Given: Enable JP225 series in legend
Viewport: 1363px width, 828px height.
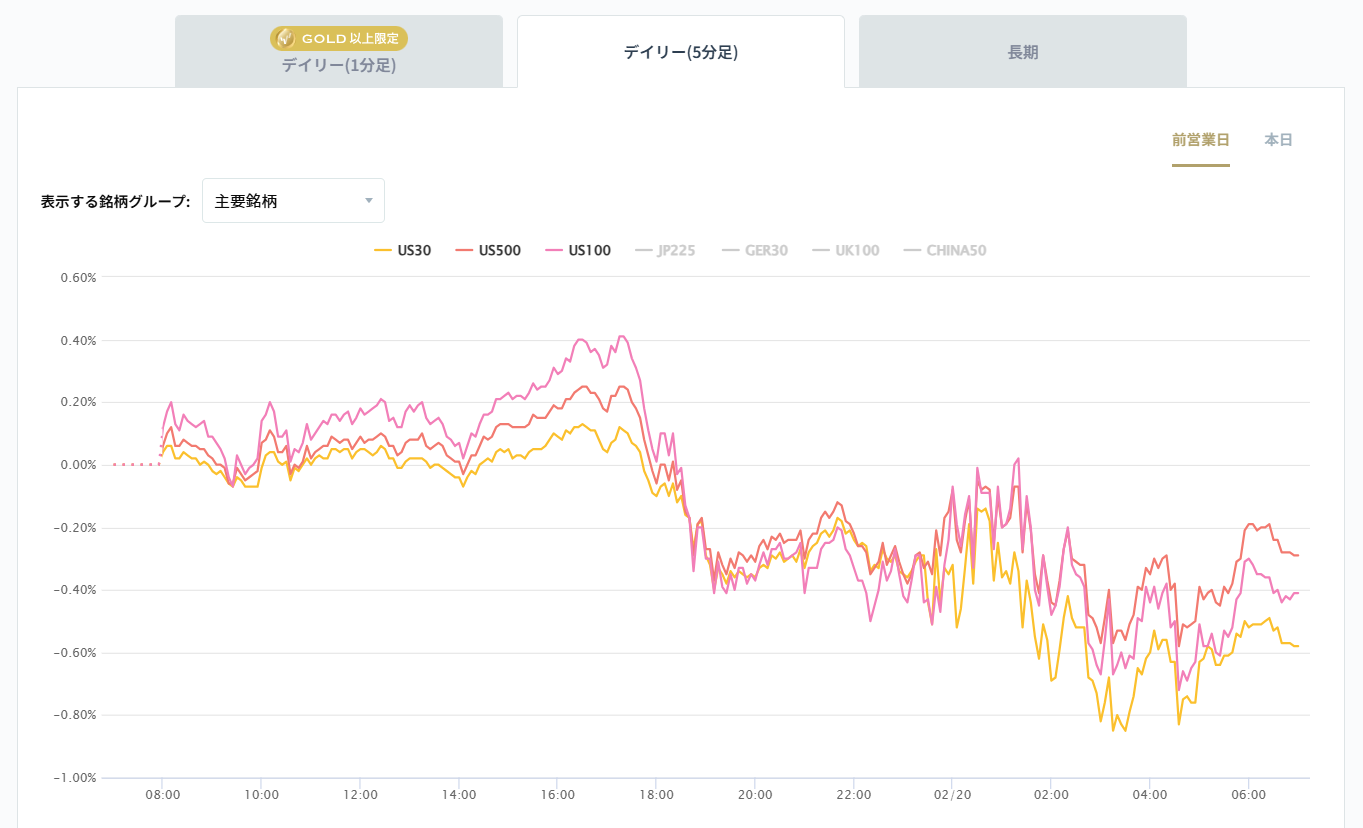Looking at the screenshot, I should click(x=665, y=251).
